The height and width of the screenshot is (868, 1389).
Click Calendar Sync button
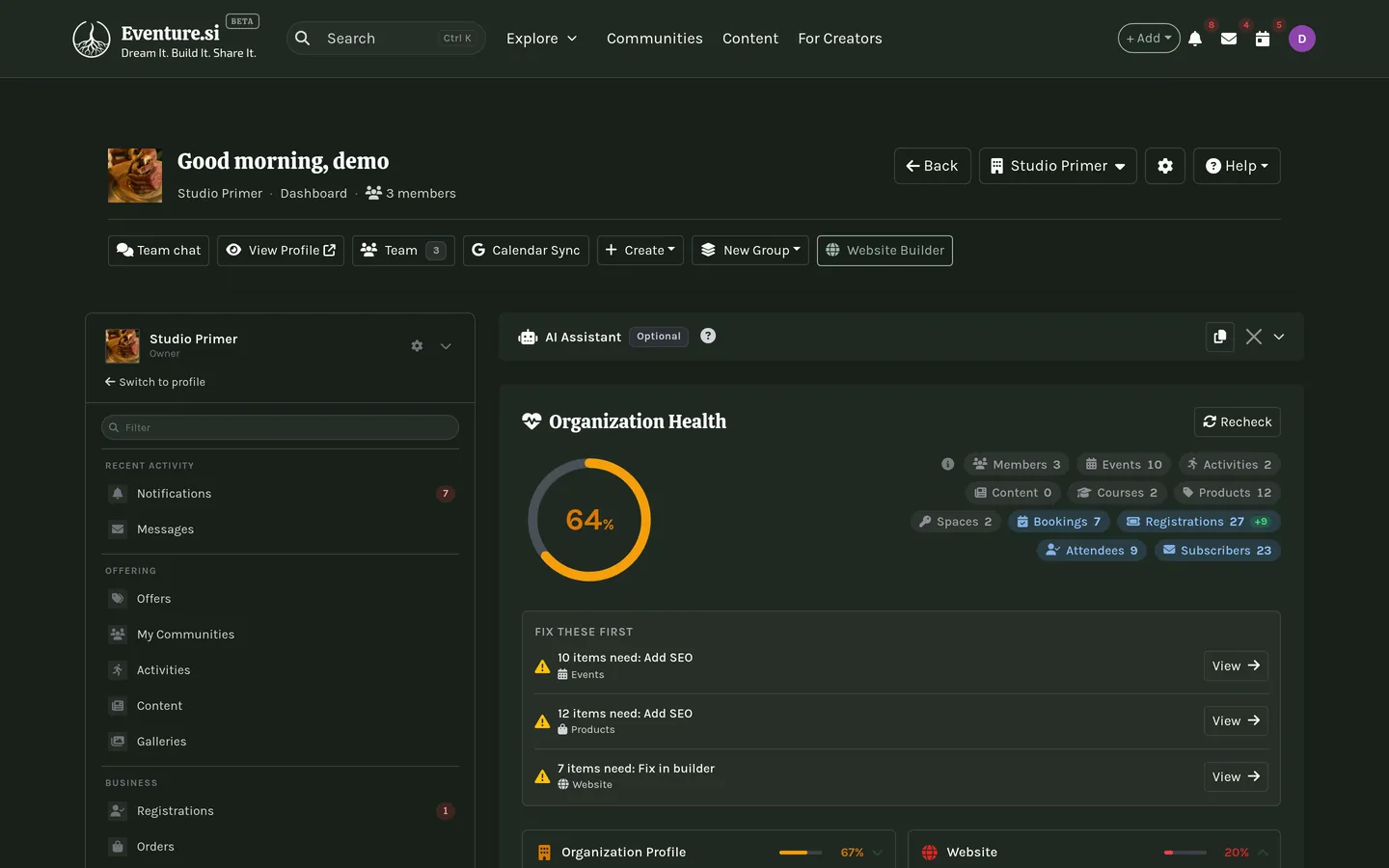pos(526,251)
